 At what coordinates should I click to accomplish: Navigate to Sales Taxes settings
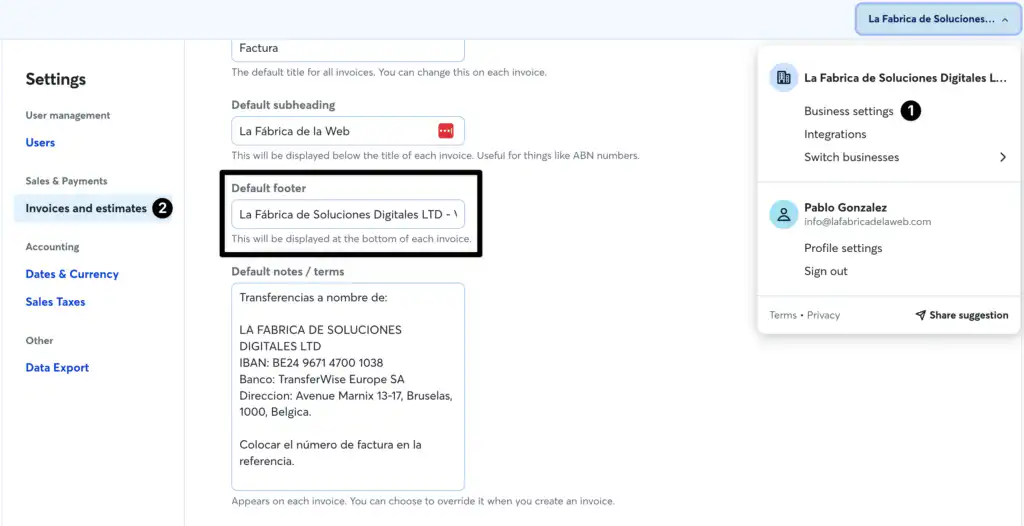pos(55,302)
